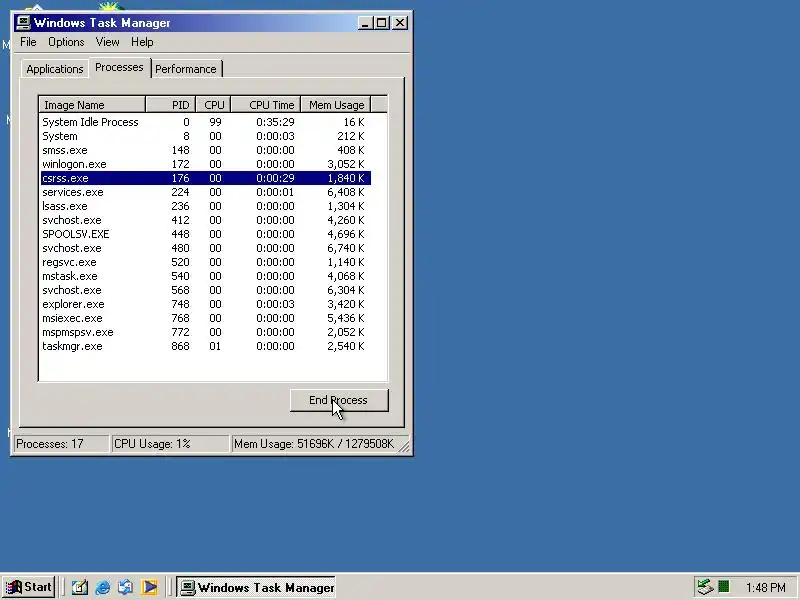The width and height of the screenshot is (800, 600).
Task: Select the highlighted csrss.exe row
Action: coord(206,178)
